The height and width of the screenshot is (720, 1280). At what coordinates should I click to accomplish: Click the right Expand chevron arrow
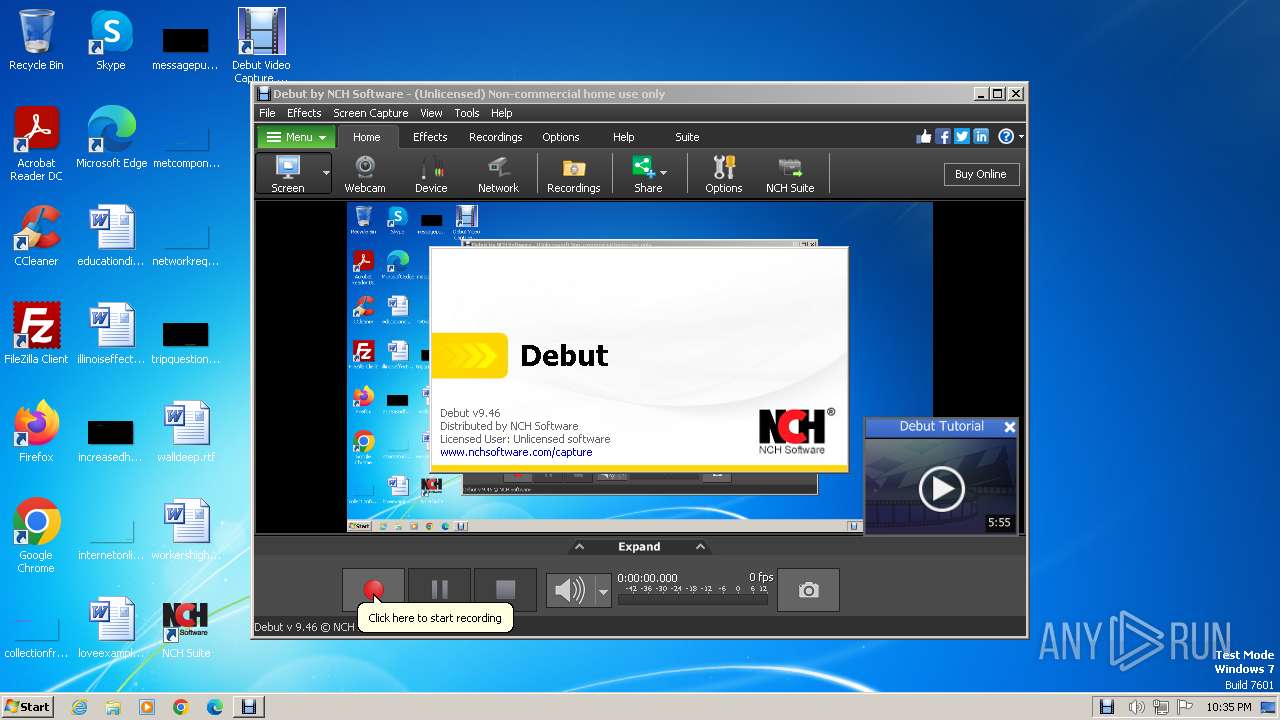(x=700, y=547)
